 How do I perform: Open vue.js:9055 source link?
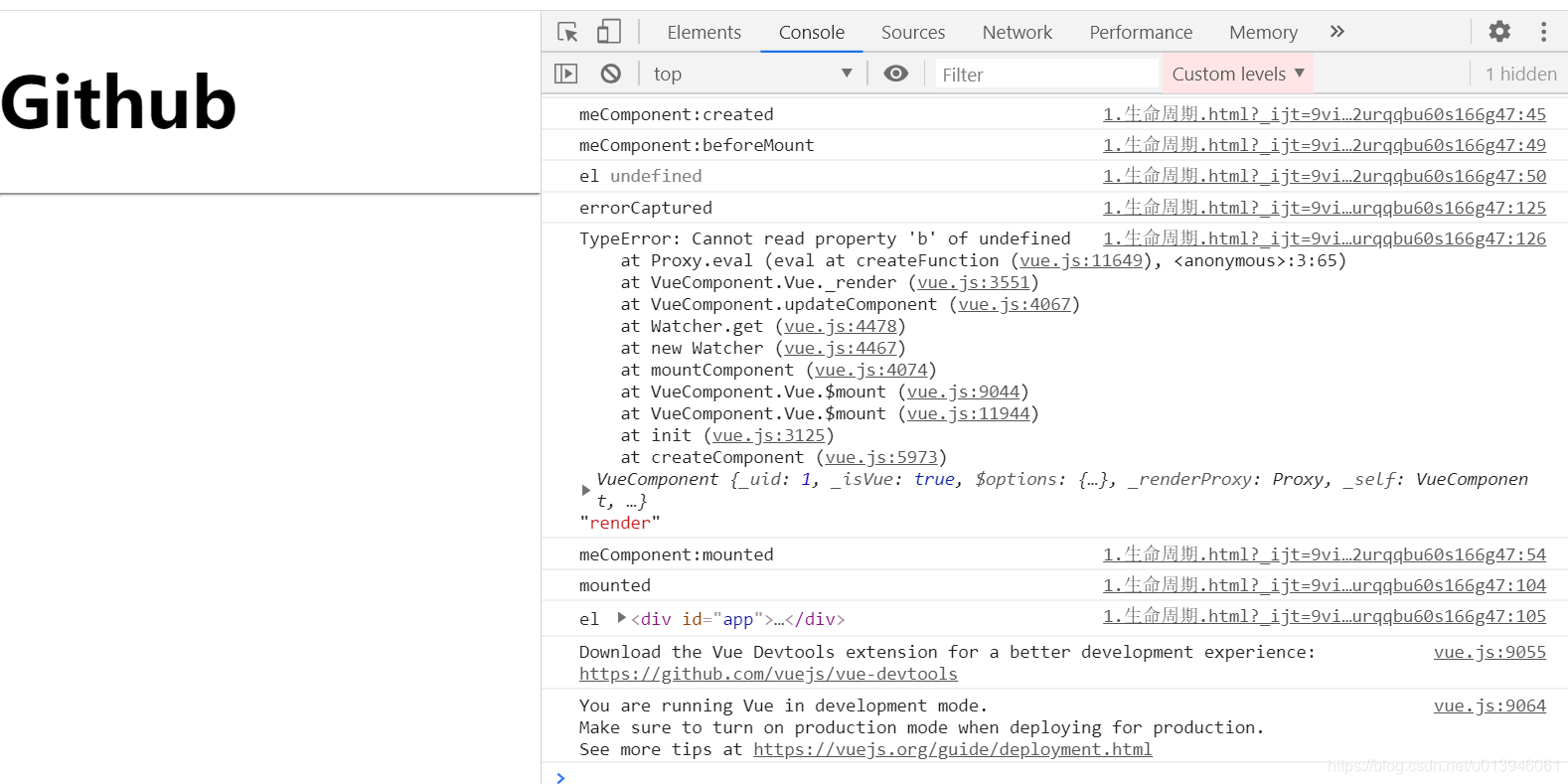click(x=1490, y=652)
